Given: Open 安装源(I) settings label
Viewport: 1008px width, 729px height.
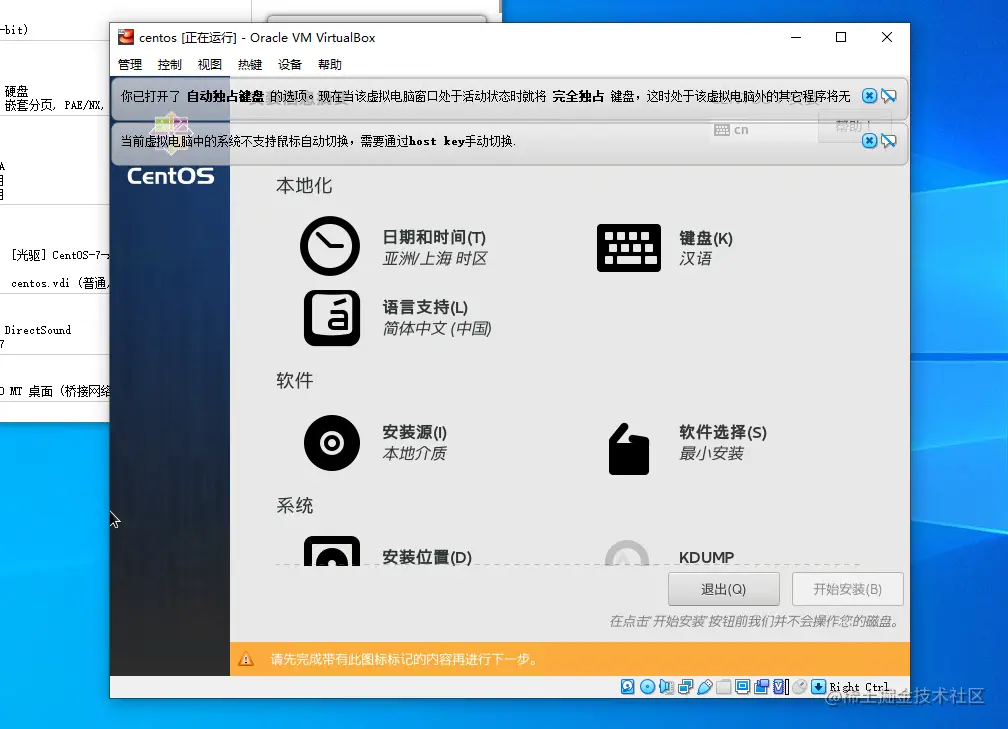Looking at the screenshot, I should 415,432.
